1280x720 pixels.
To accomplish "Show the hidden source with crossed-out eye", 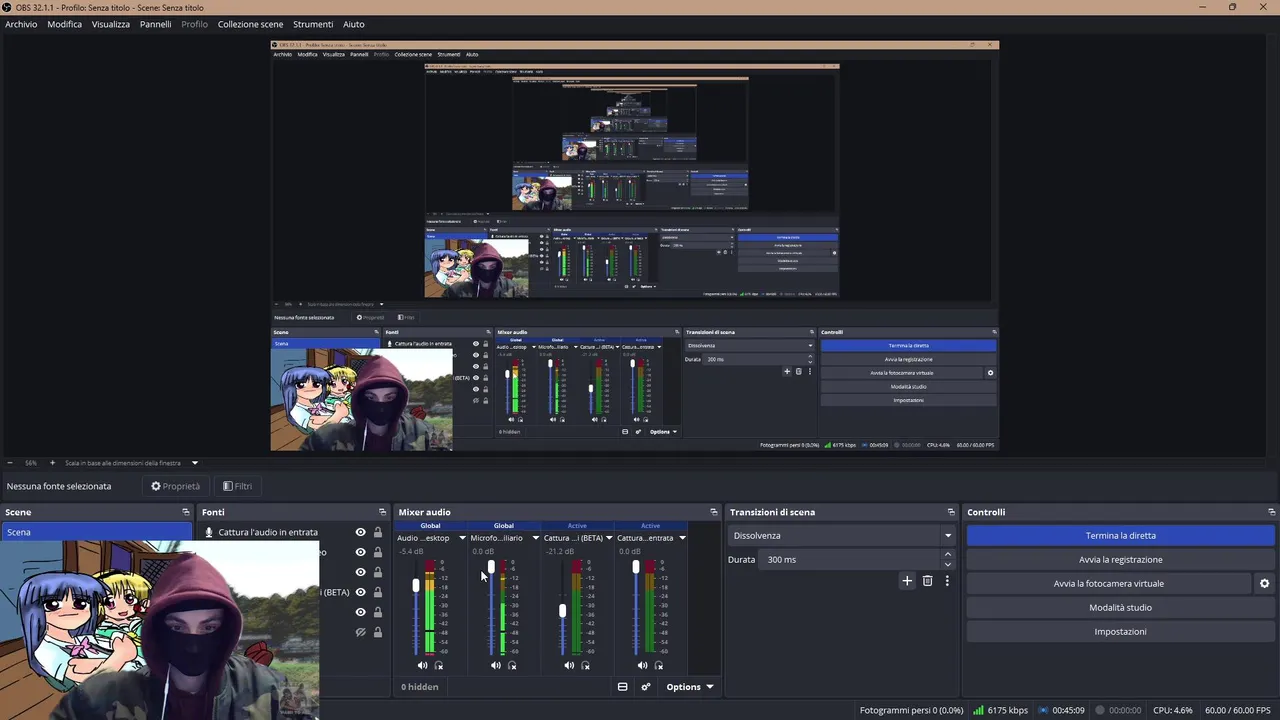I will pos(360,632).
